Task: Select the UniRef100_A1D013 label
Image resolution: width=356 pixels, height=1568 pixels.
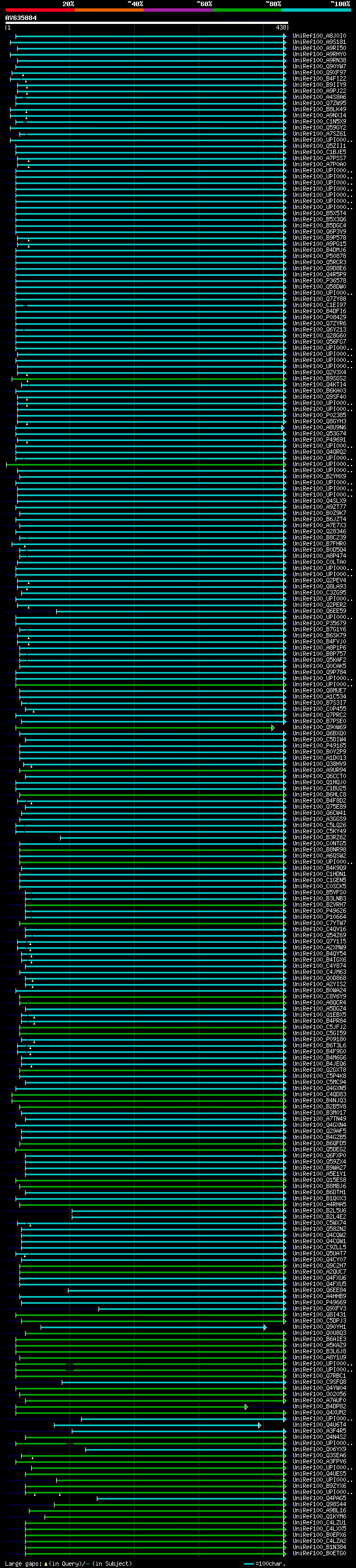Action: (319, 758)
